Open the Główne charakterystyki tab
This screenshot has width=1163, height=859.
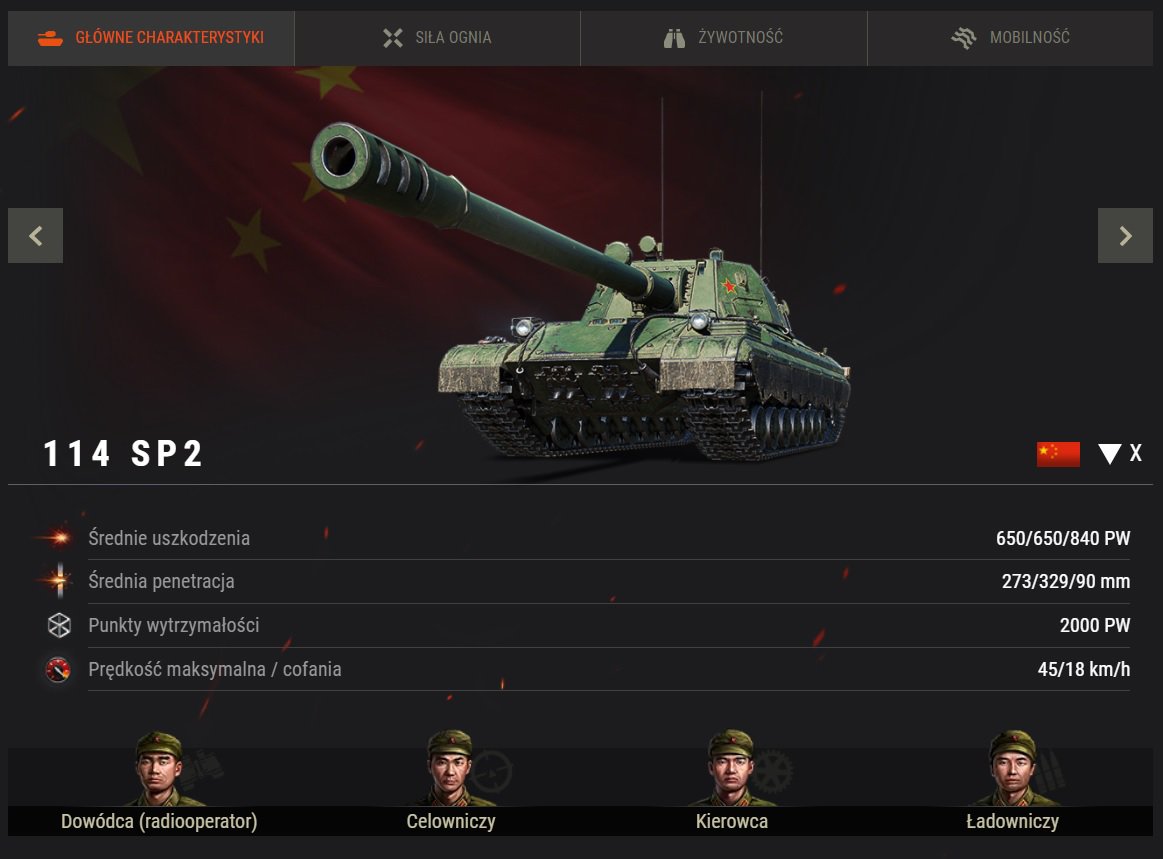click(x=151, y=38)
